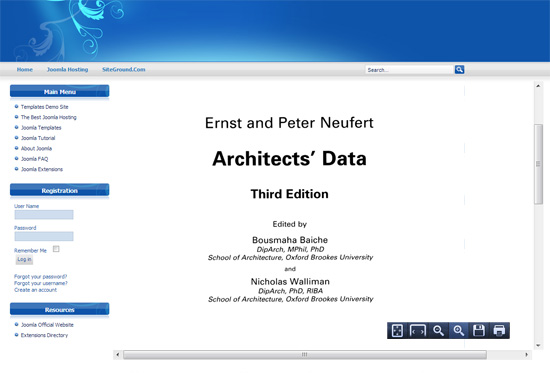
Task: Click the "Bousmaha Baiche" name
Action: [290, 240]
